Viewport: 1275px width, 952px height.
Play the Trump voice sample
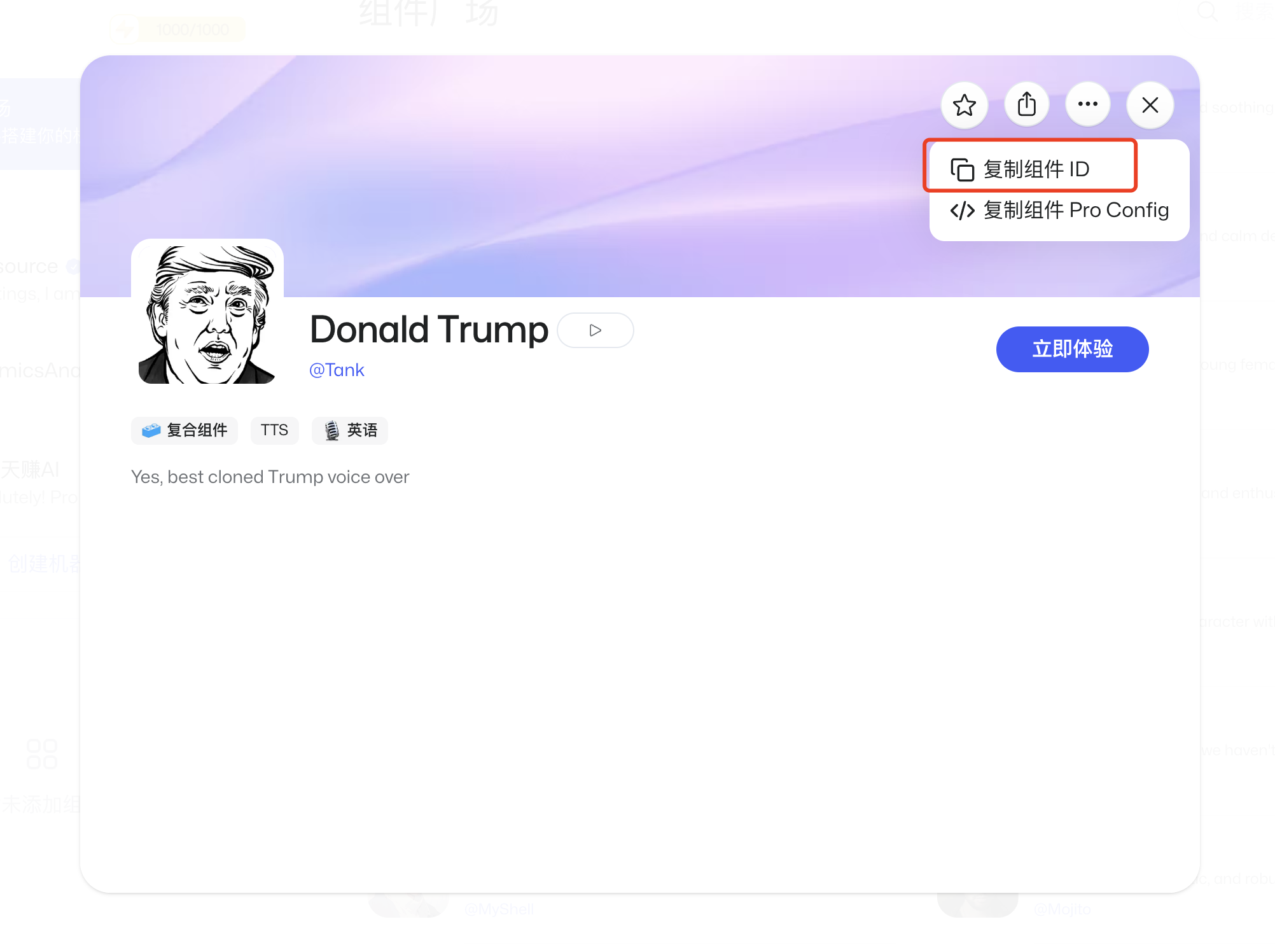(x=595, y=330)
